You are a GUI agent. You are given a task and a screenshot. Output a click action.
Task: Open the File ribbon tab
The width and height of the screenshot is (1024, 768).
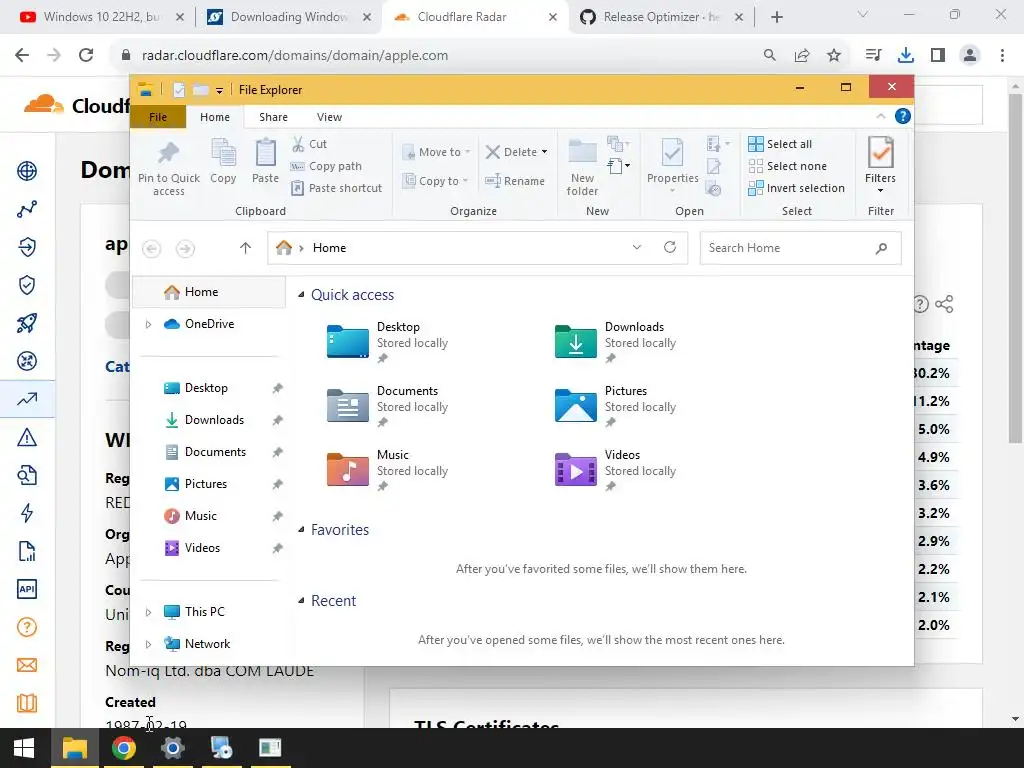[x=158, y=117]
